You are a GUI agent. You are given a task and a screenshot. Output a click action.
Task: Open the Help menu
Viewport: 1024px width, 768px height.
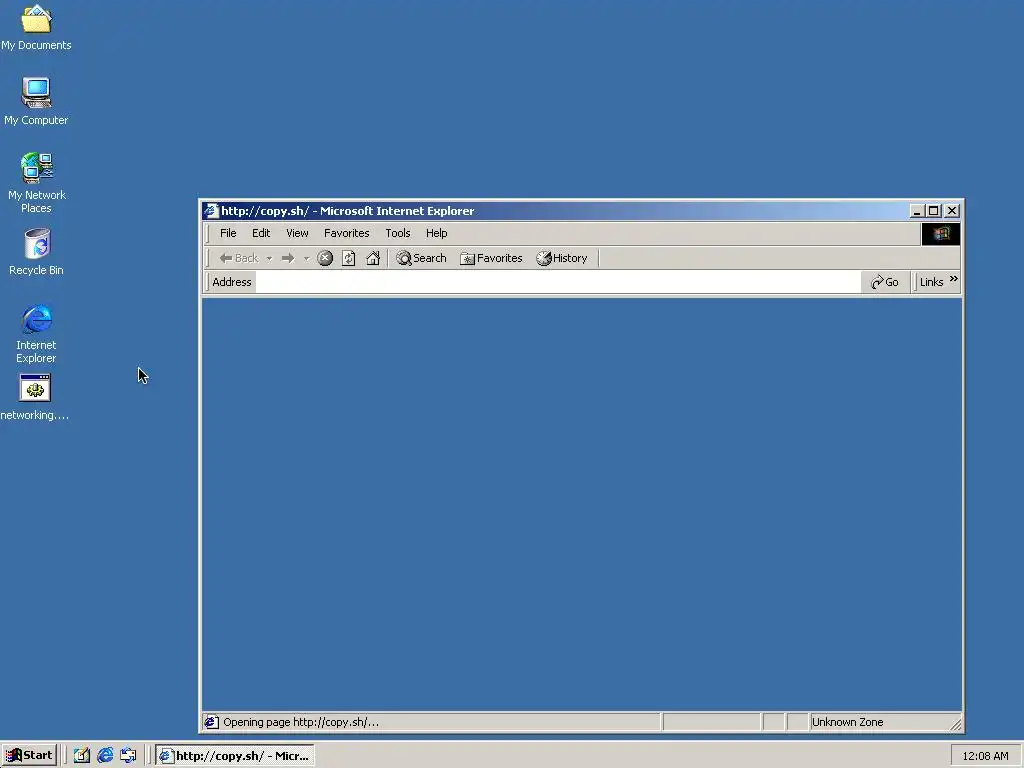pos(437,233)
